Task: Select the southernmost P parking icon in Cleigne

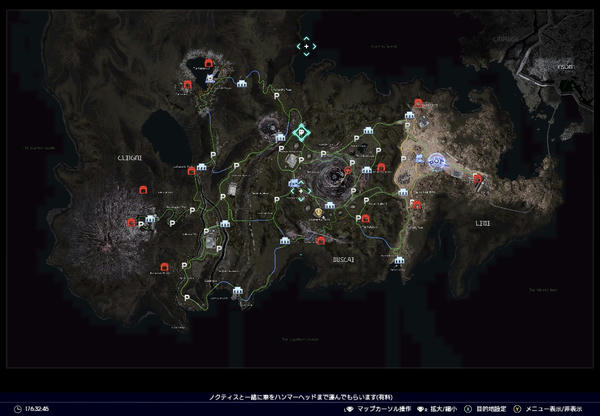Action: point(187,298)
